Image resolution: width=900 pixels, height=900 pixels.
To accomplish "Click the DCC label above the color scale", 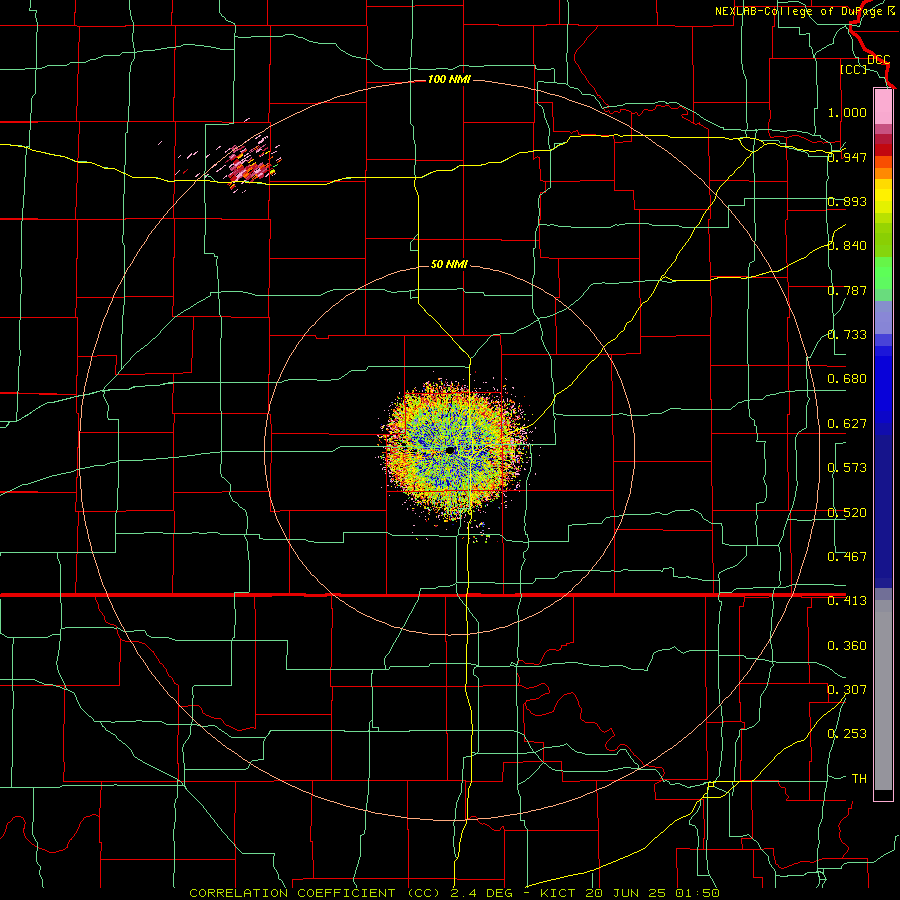I will pyautogui.click(x=878, y=60).
